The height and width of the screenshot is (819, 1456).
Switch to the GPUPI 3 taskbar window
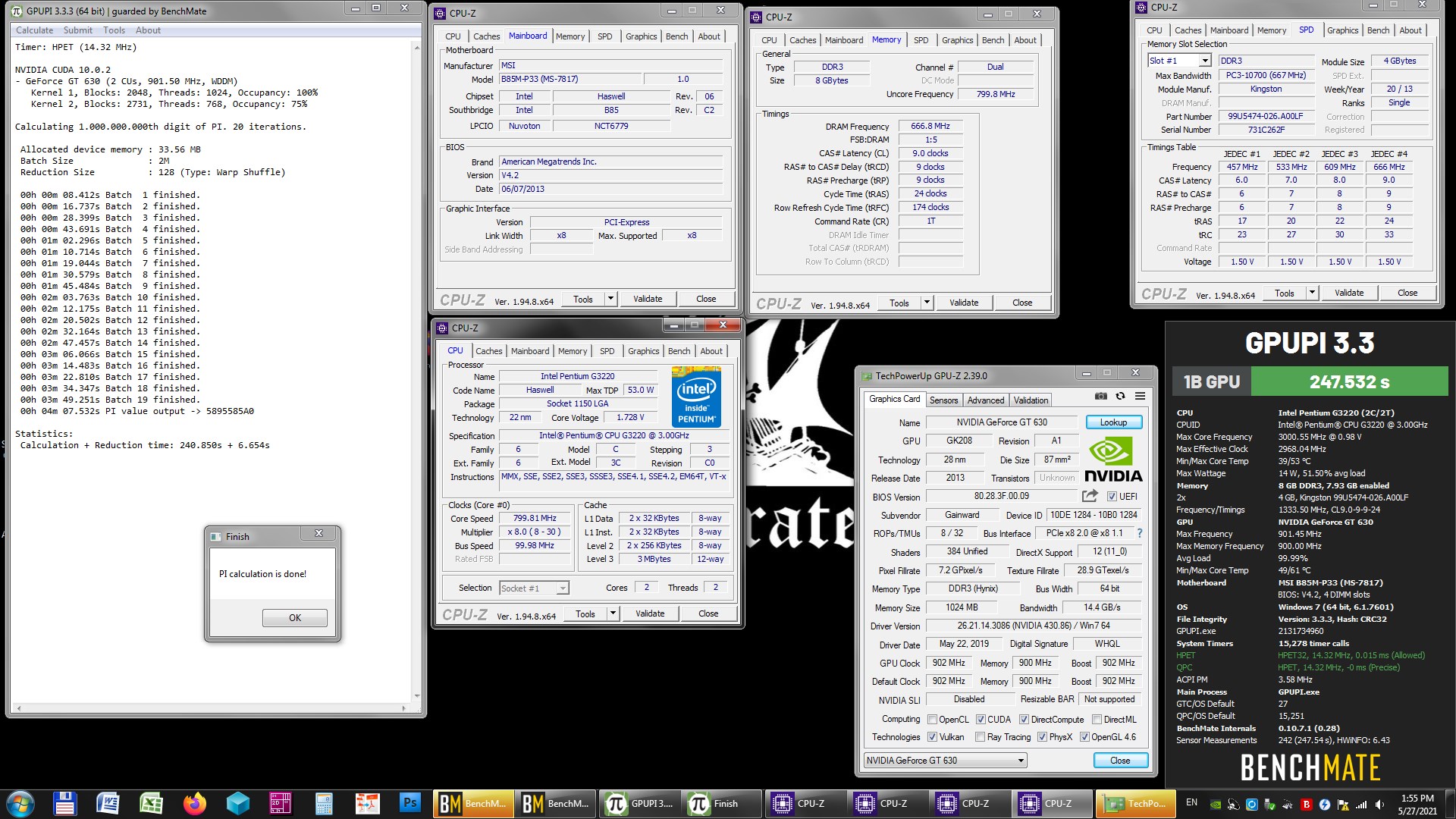(639, 803)
